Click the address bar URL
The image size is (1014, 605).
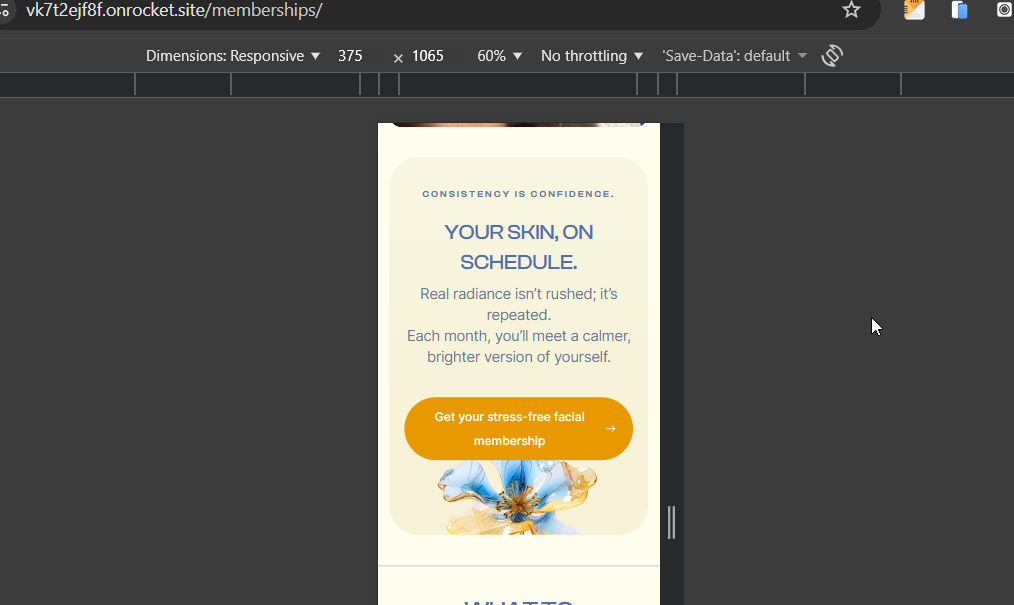tap(174, 10)
